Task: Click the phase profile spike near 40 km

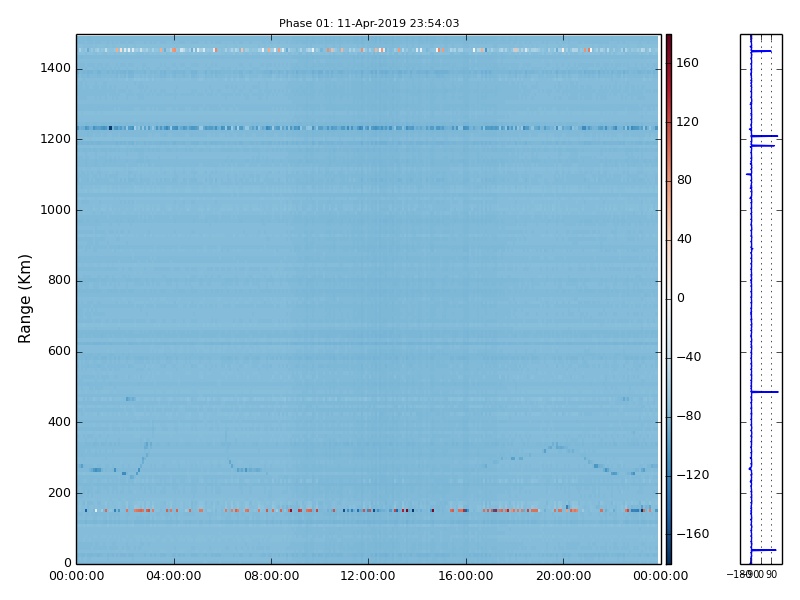Action: 763,550
